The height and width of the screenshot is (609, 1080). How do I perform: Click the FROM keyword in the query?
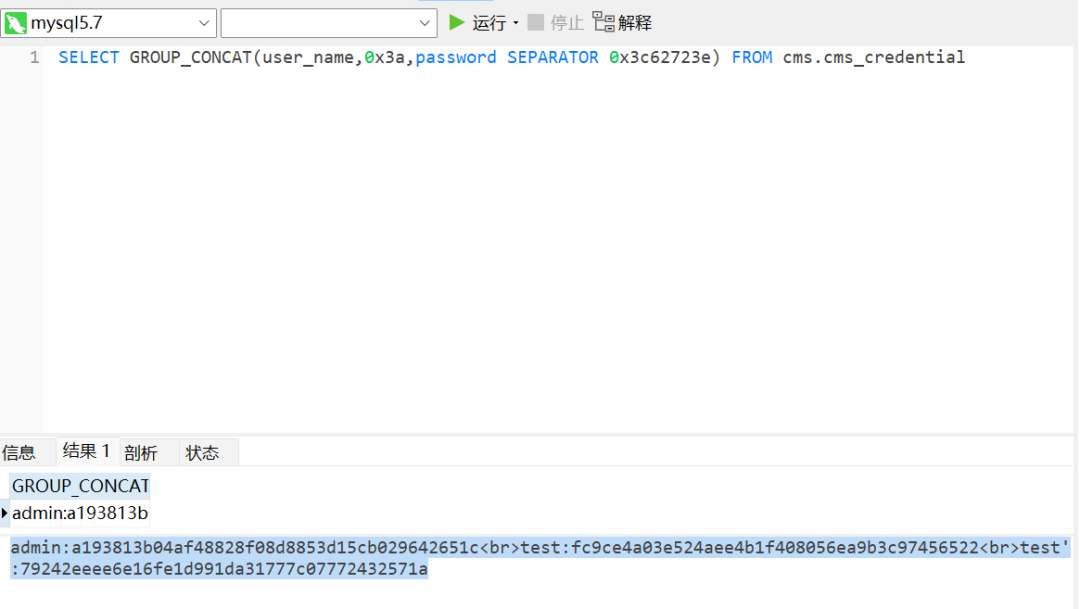[x=751, y=57]
